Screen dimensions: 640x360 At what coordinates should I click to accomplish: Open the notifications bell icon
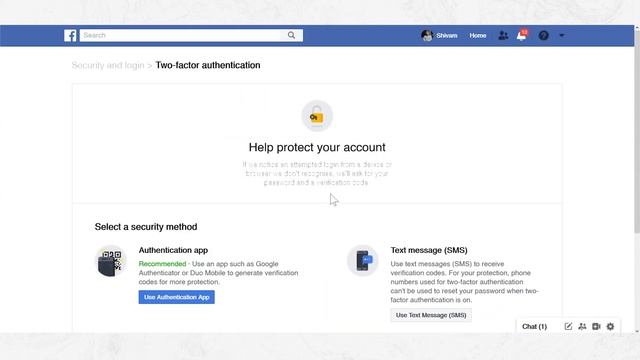click(x=522, y=36)
